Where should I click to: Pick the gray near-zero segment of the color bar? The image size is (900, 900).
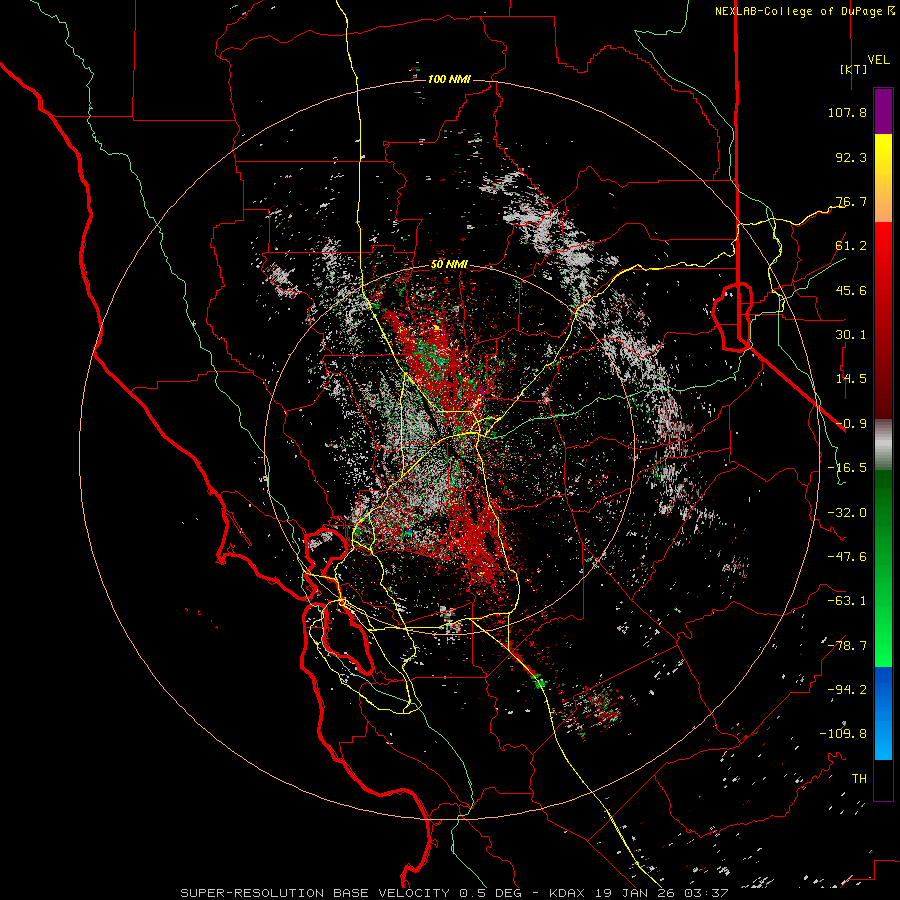click(x=883, y=445)
